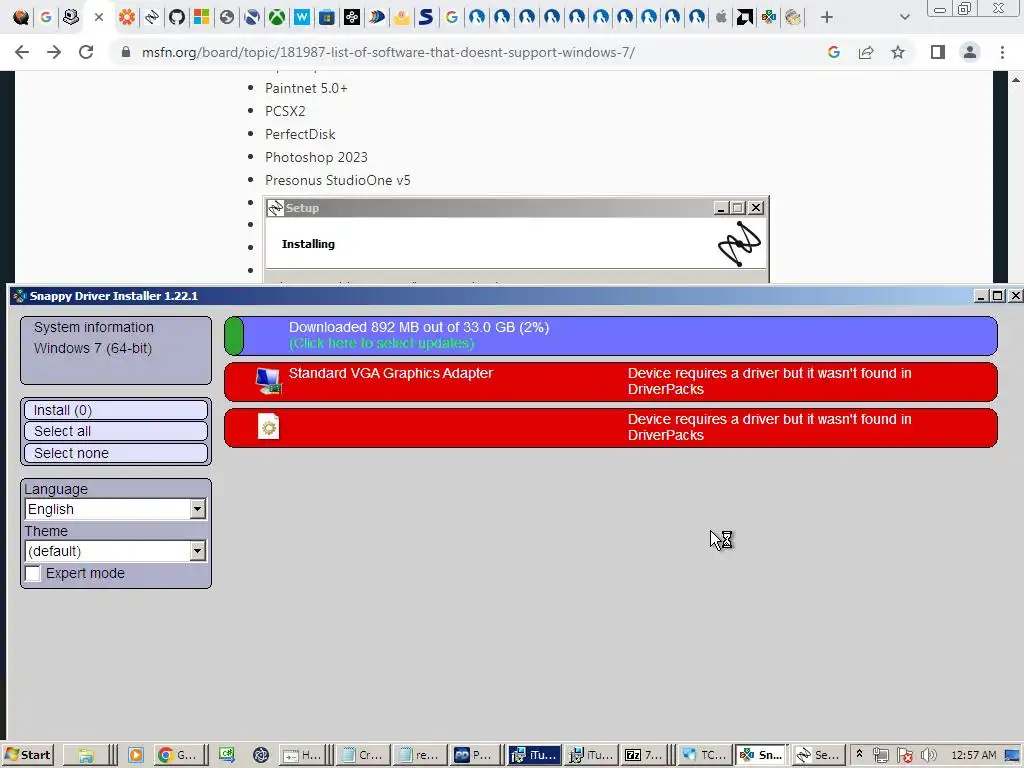Go forward in the browser
1024x768 pixels.
[x=54, y=52]
